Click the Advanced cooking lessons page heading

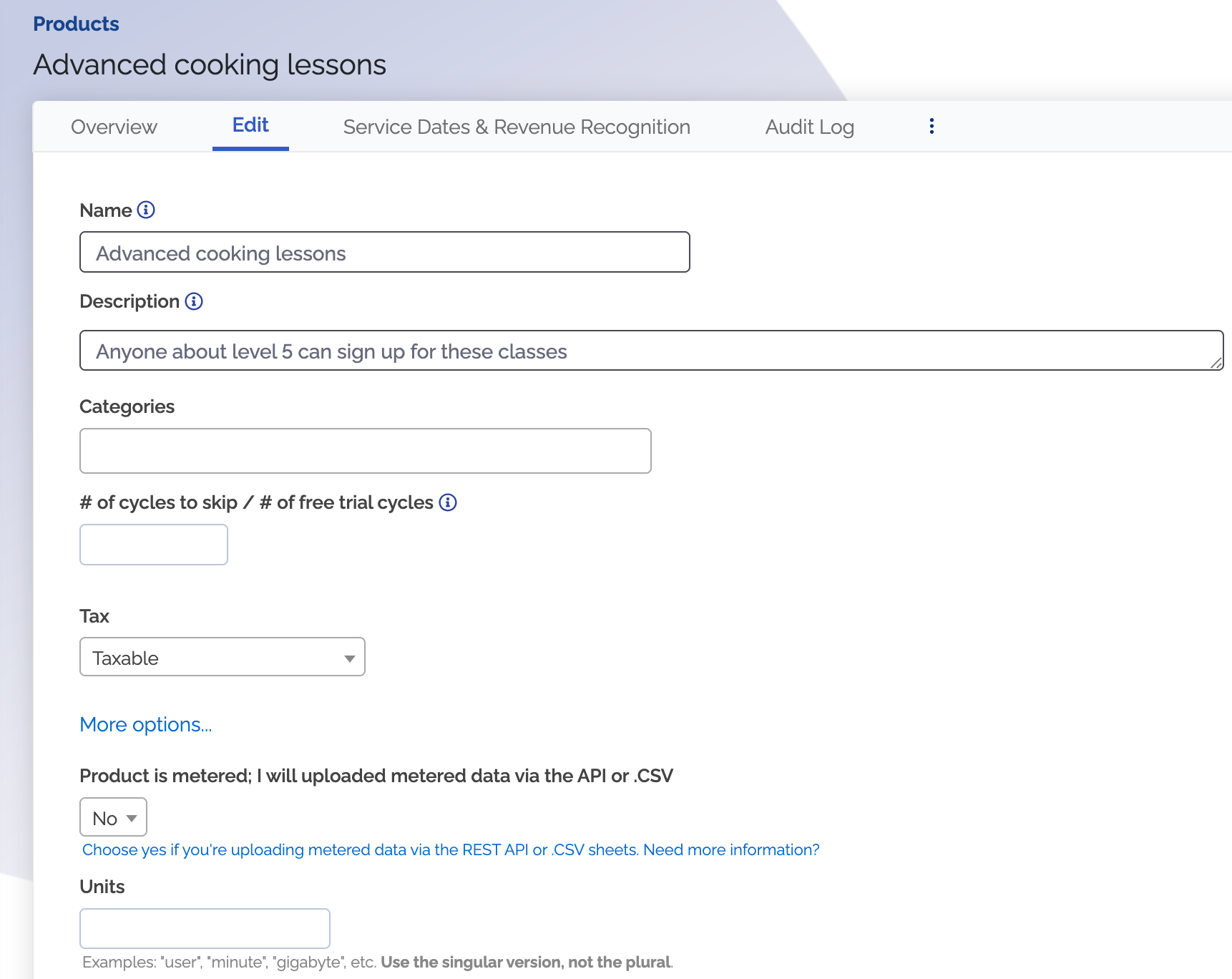point(210,64)
